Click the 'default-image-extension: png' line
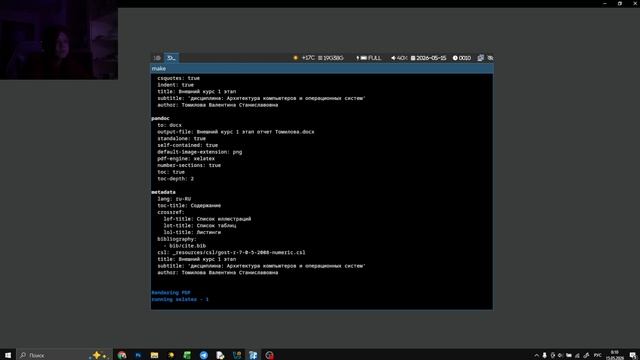Viewport: 640px width, 360px height. click(x=200, y=152)
